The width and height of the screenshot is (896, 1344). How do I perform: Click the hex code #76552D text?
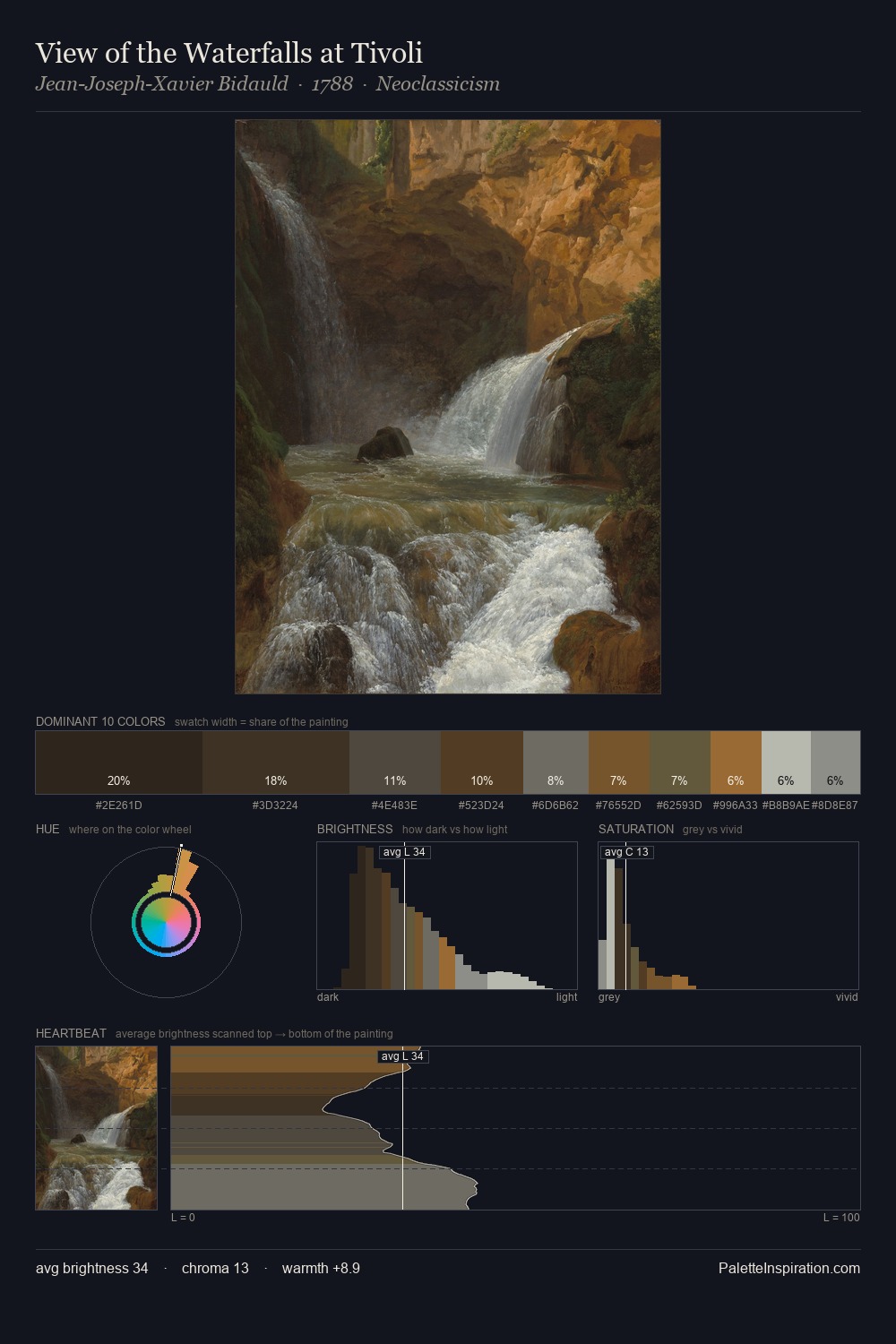(x=618, y=806)
